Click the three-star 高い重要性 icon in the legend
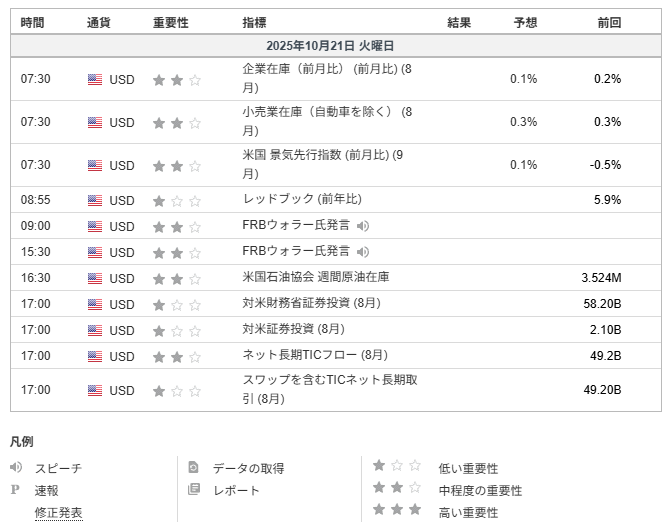Viewport: 670px width, 532px height. coord(396,512)
